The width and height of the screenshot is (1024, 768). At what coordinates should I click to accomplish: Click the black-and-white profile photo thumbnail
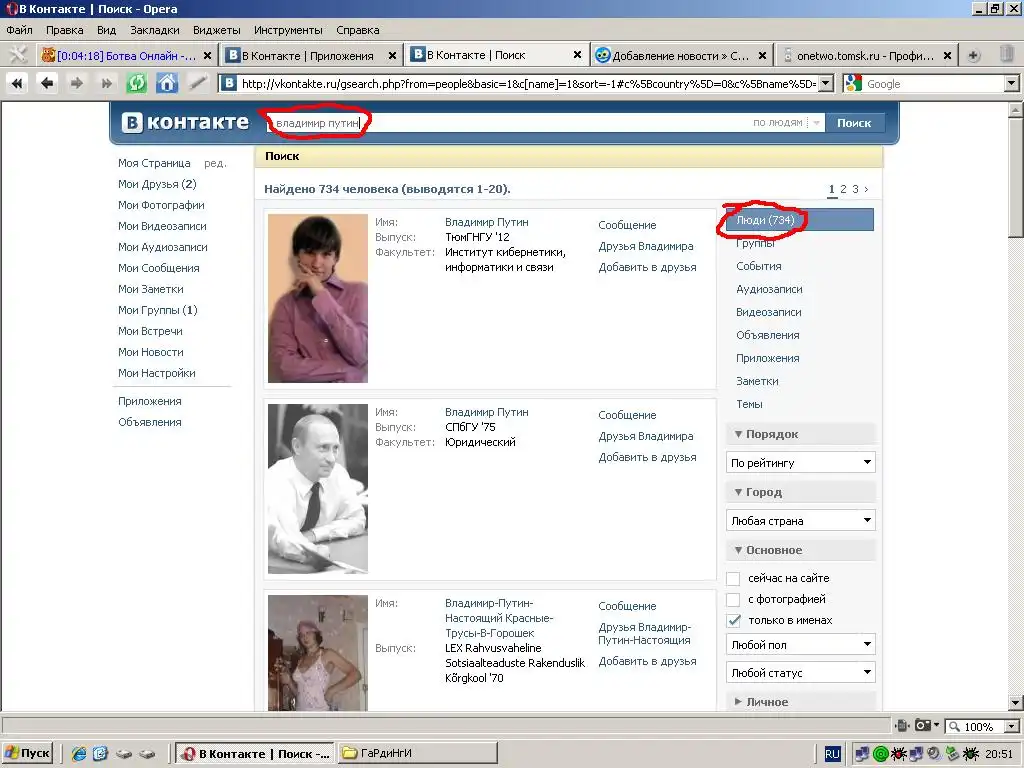[318, 488]
